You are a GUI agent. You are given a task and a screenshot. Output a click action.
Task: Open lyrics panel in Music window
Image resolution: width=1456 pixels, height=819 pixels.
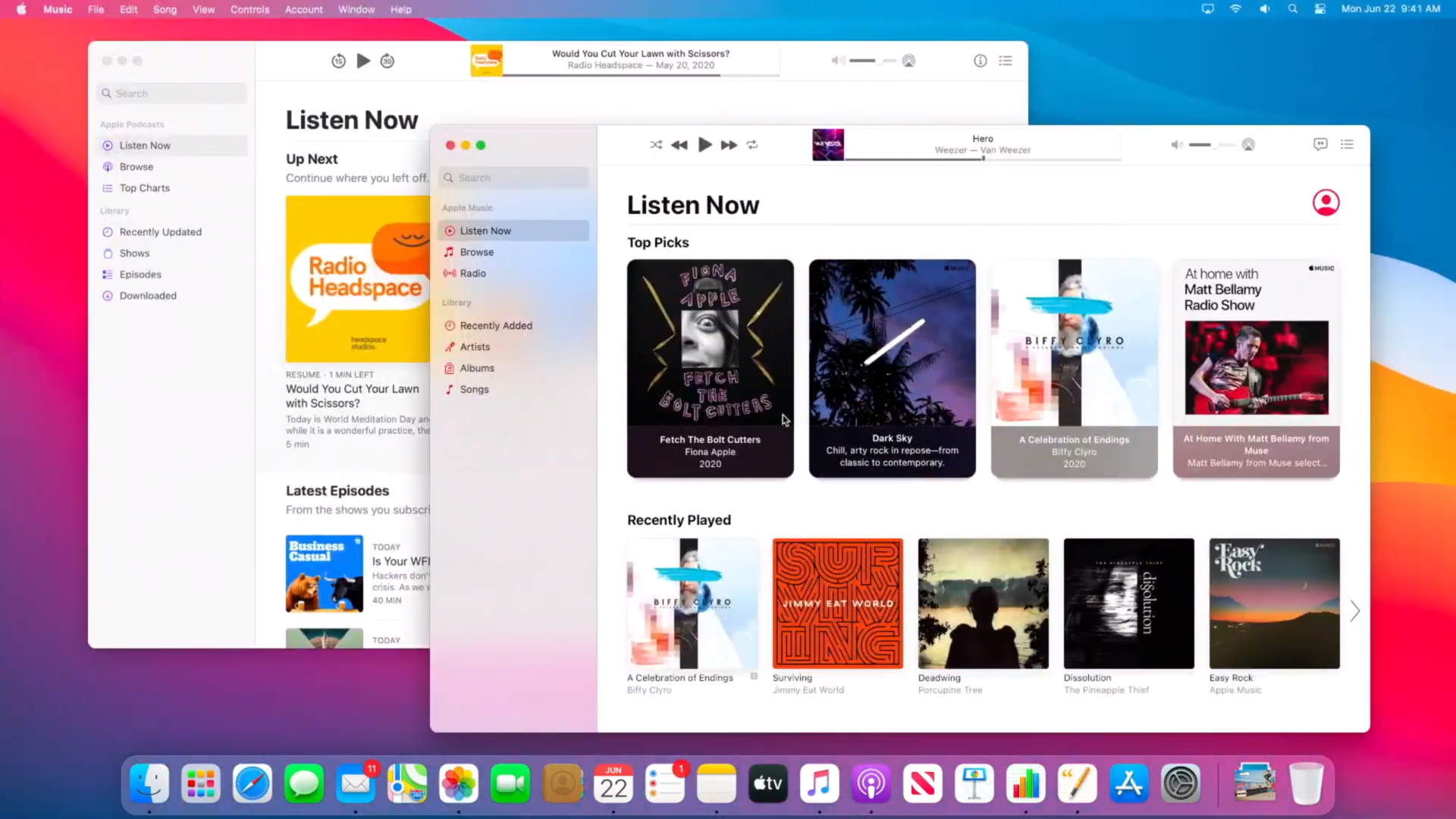1320,144
